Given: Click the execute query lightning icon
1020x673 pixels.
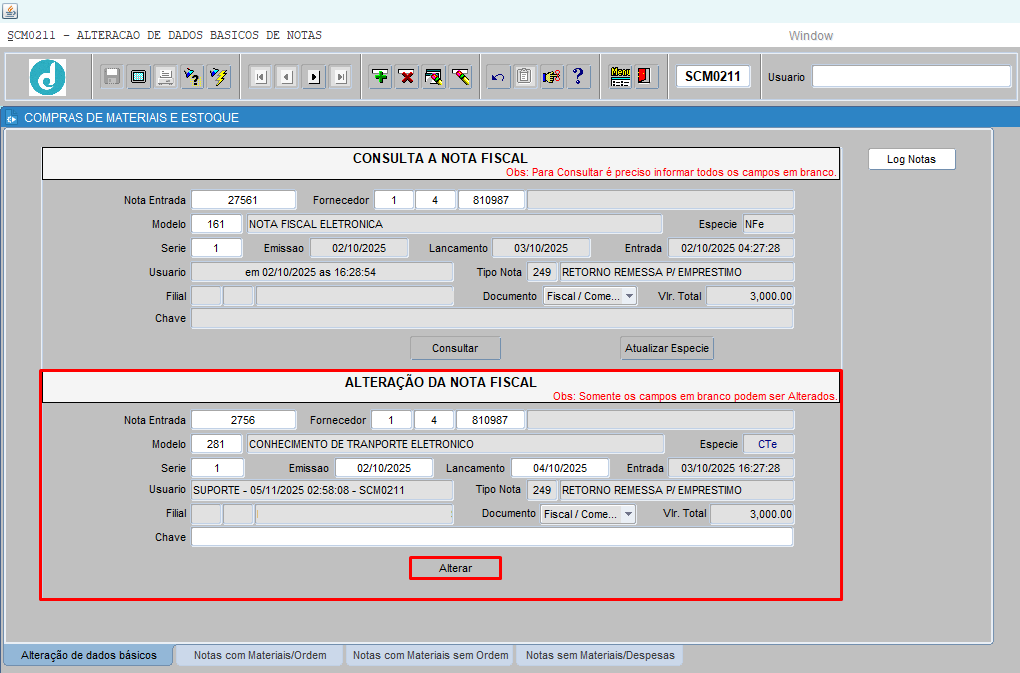Looking at the screenshot, I should 219,77.
